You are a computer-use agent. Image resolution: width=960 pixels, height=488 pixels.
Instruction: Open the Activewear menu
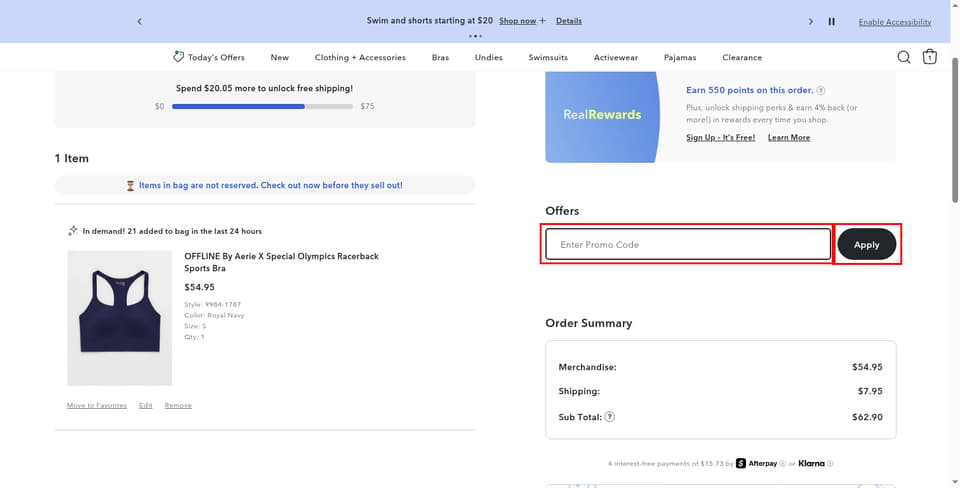[616, 58]
